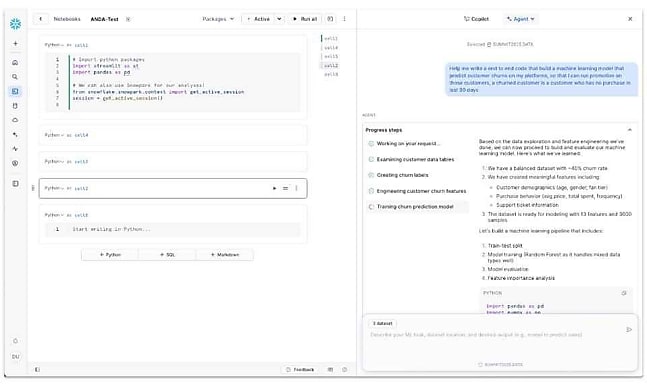
Task: Select 'Working on your request' step
Action: pyautogui.click(x=417, y=144)
